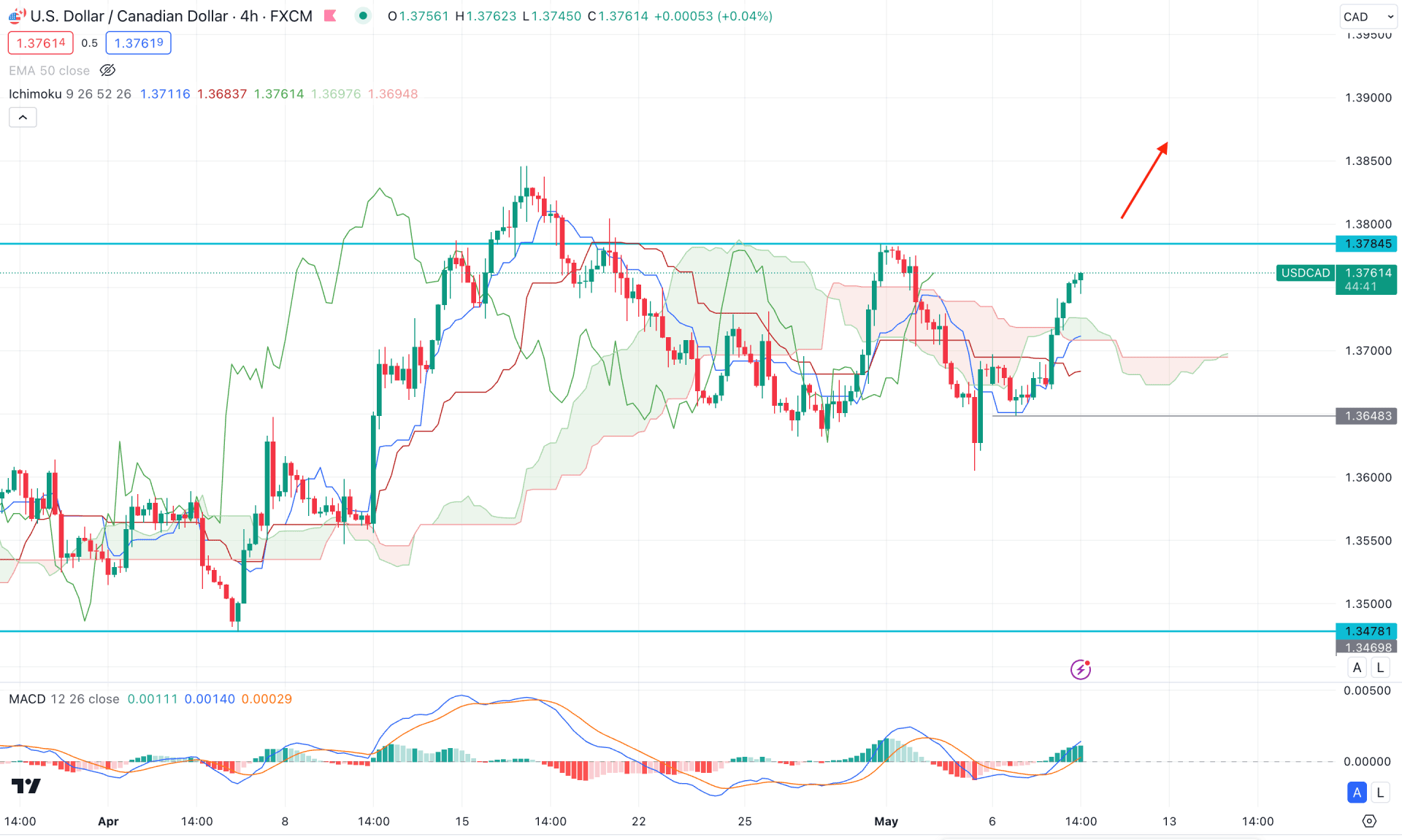Viewport: 1402px width, 840px height.
Task: Click the Apr date label on the time axis
Action: (x=108, y=821)
